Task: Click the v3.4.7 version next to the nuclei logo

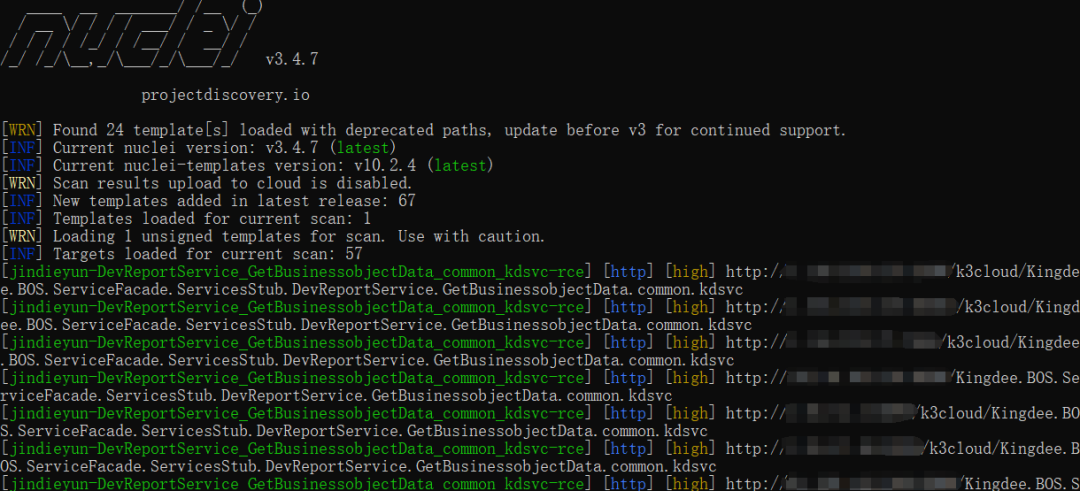Action: (x=291, y=60)
